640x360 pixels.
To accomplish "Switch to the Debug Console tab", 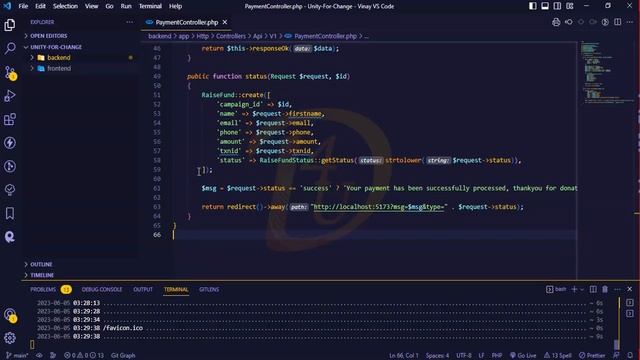I will (x=102, y=289).
